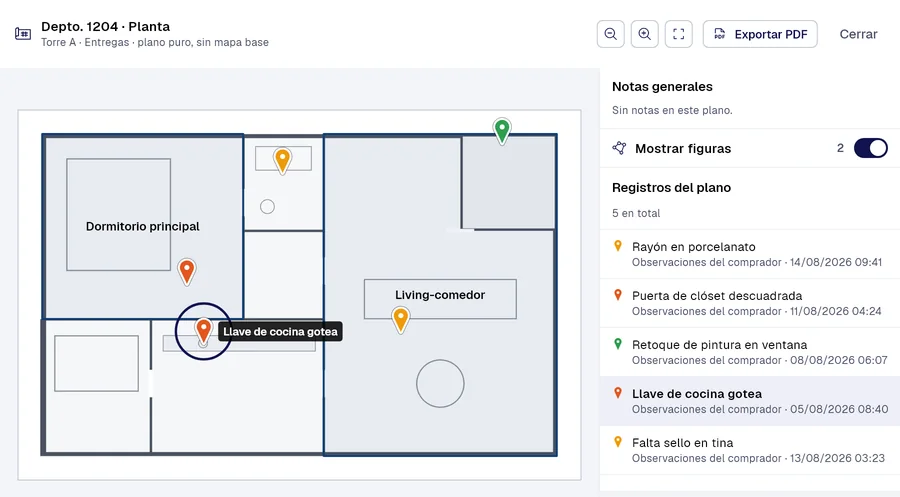Click the green pin icon beside Retoque de pintura
The height and width of the screenshot is (497, 900).
click(618, 344)
